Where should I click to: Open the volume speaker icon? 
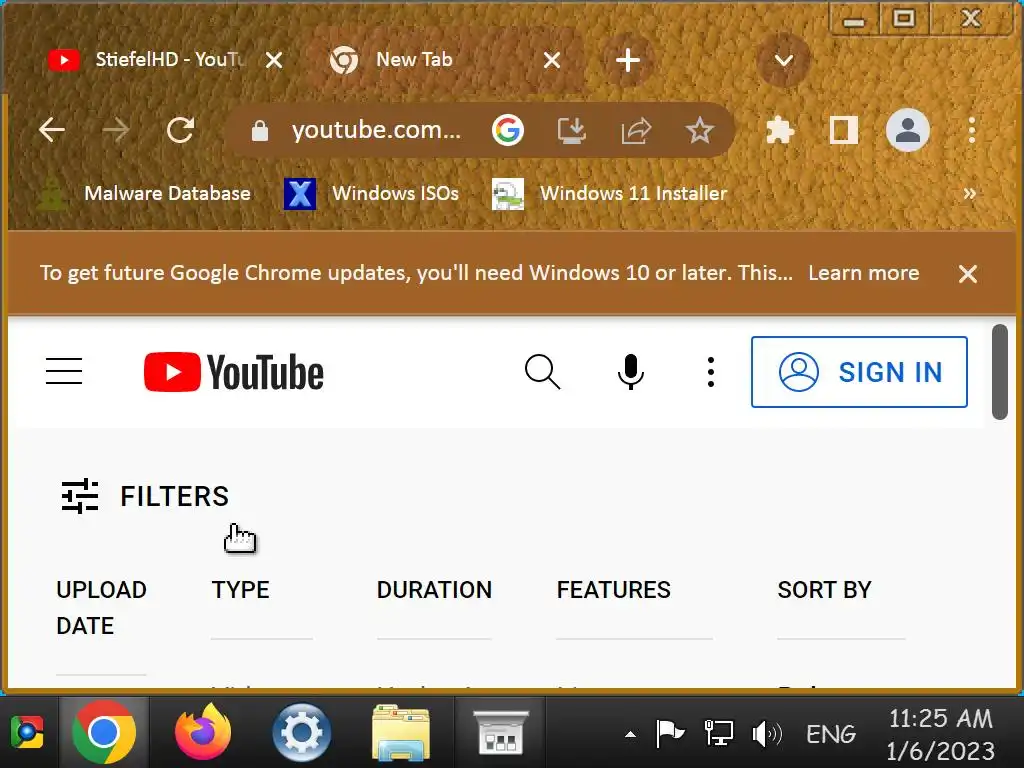[x=767, y=733]
